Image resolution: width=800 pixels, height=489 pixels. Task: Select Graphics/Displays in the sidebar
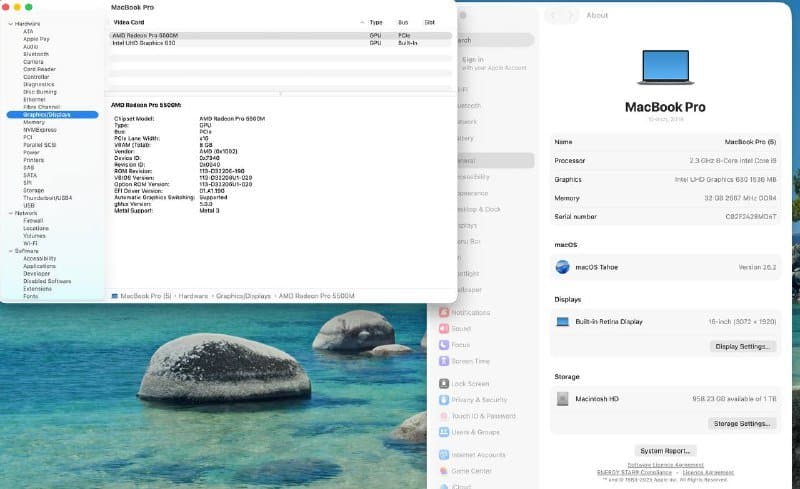point(53,115)
